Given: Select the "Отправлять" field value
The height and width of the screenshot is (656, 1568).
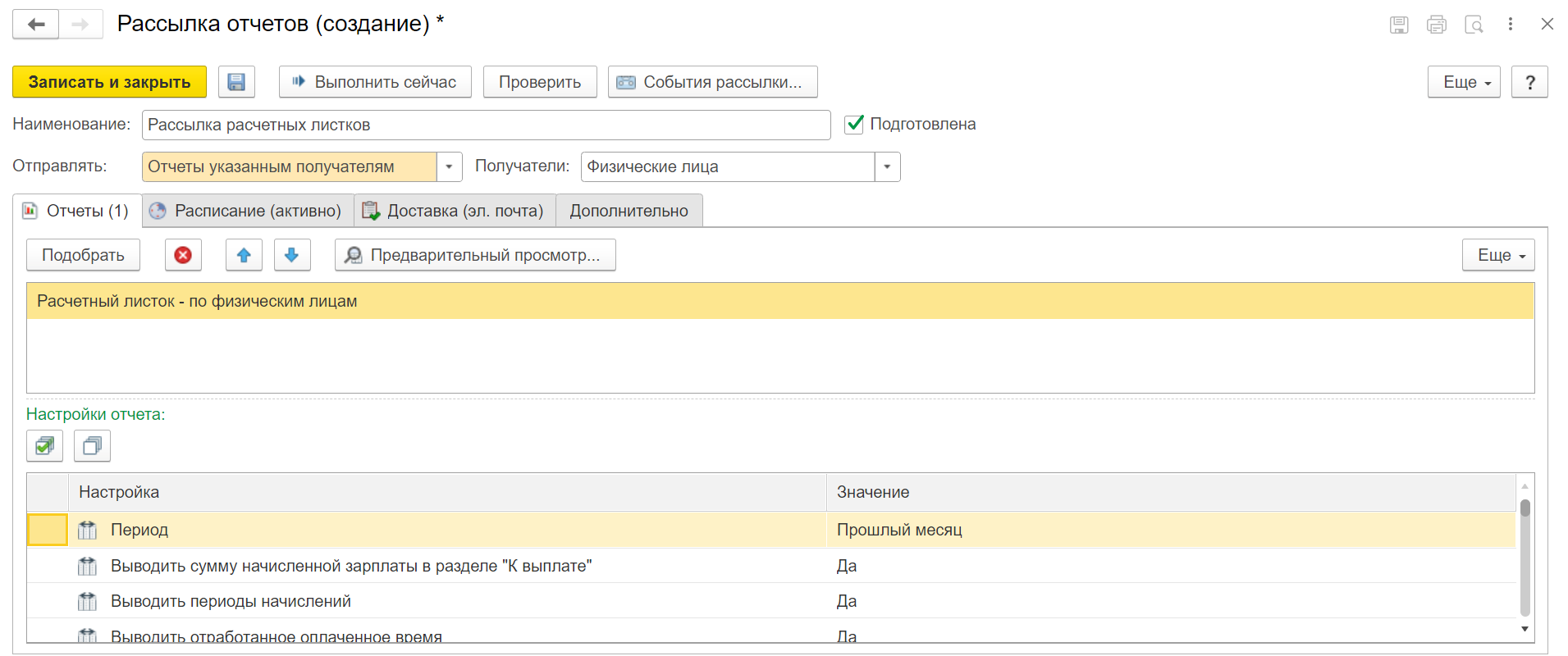Looking at the screenshot, I should tap(289, 166).
